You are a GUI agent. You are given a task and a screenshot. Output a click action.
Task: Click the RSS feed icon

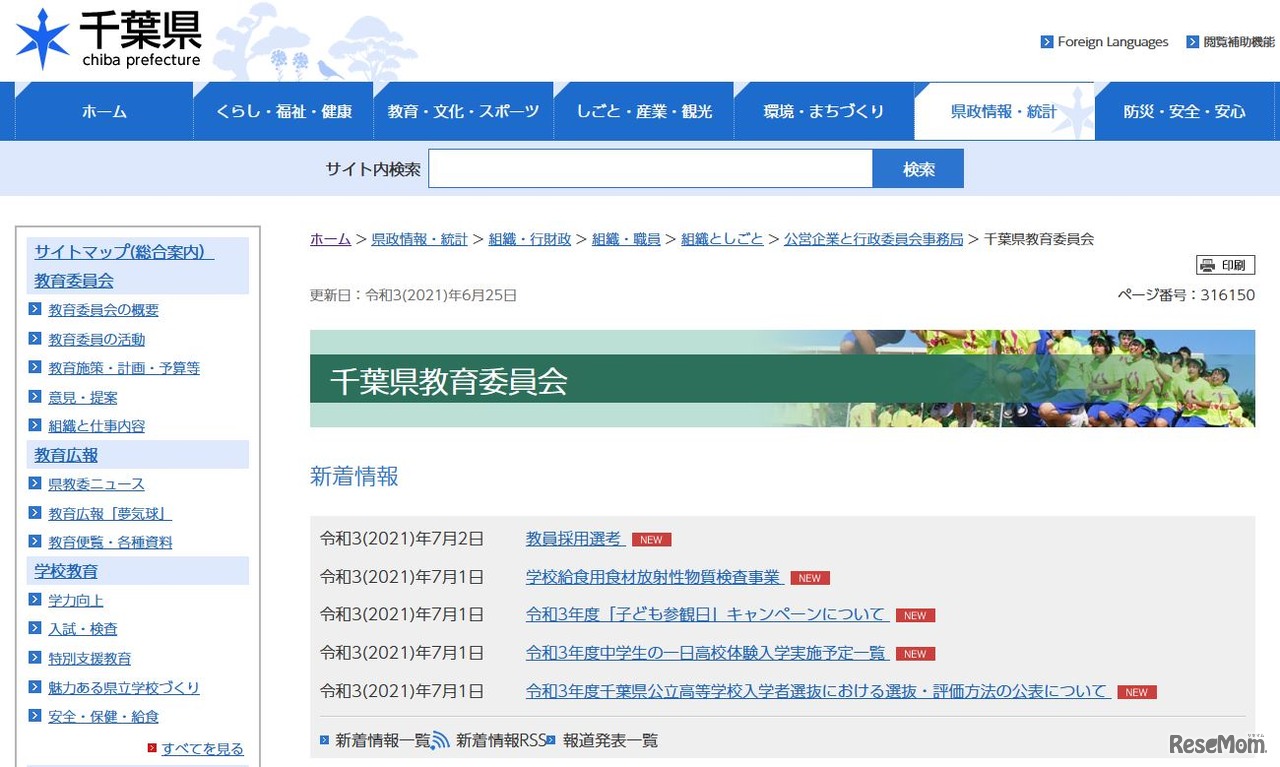(x=440, y=741)
